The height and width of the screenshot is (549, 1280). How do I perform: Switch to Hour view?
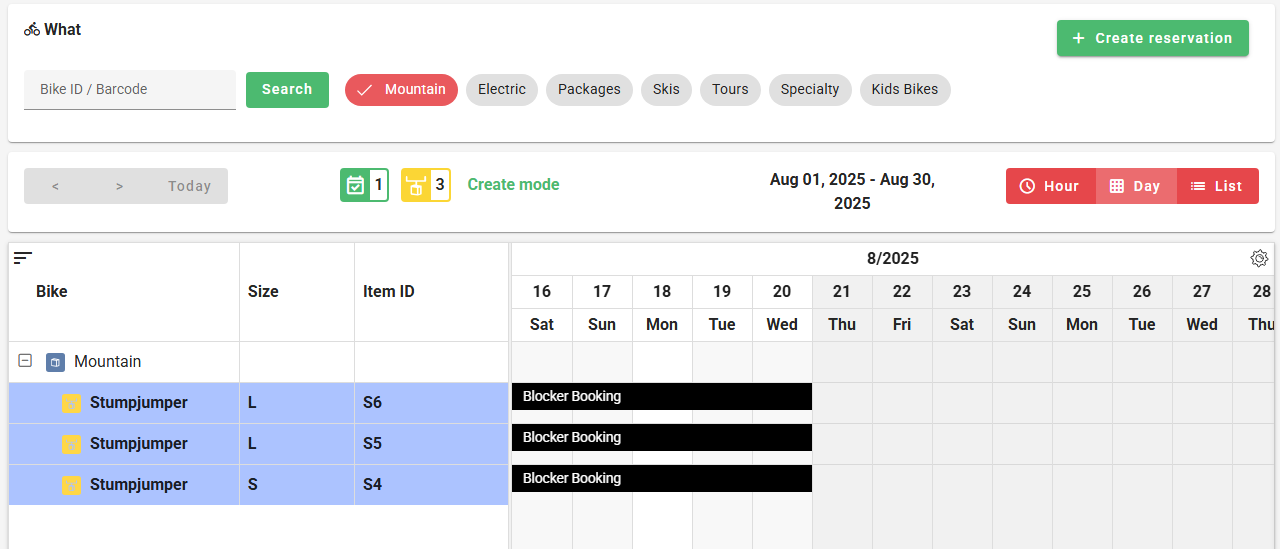[1050, 186]
